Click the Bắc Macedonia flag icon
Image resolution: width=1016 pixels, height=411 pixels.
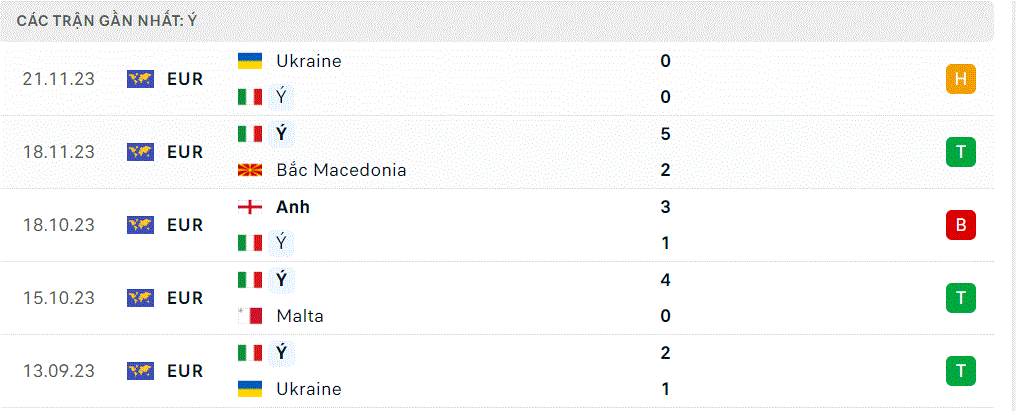[x=249, y=170]
